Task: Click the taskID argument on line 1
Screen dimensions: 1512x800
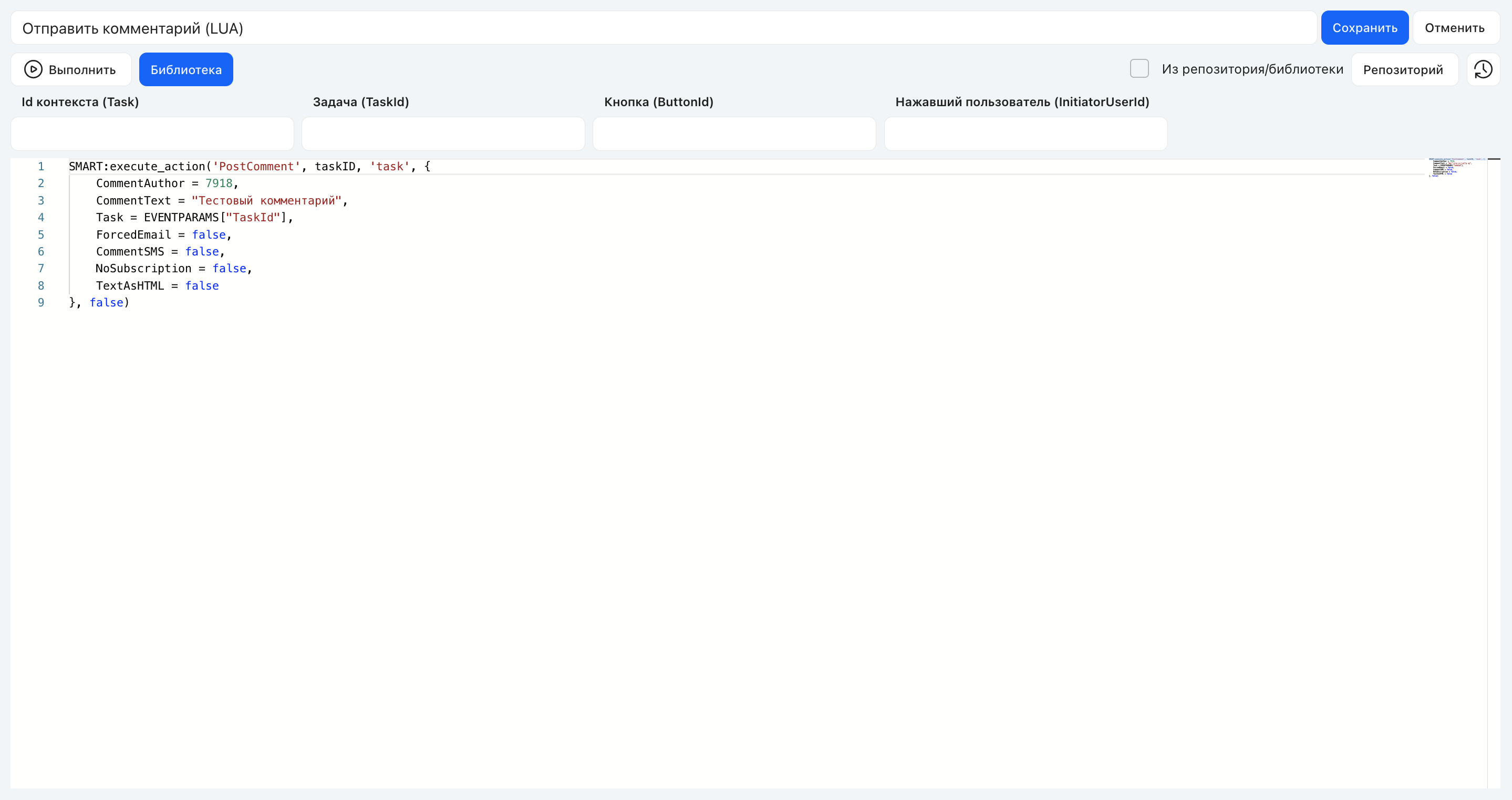Action: (x=335, y=166)
